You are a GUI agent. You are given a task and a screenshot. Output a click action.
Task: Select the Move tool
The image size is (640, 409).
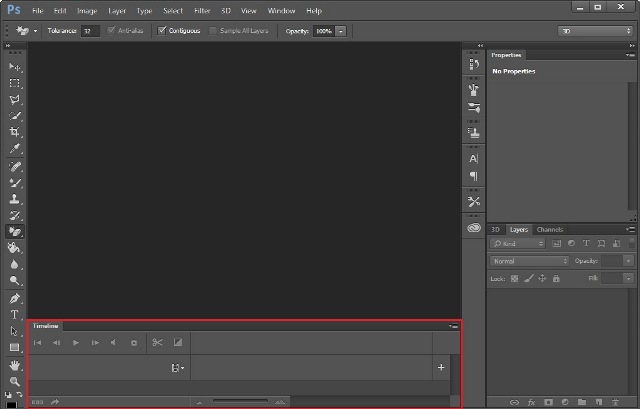(15, 67)
